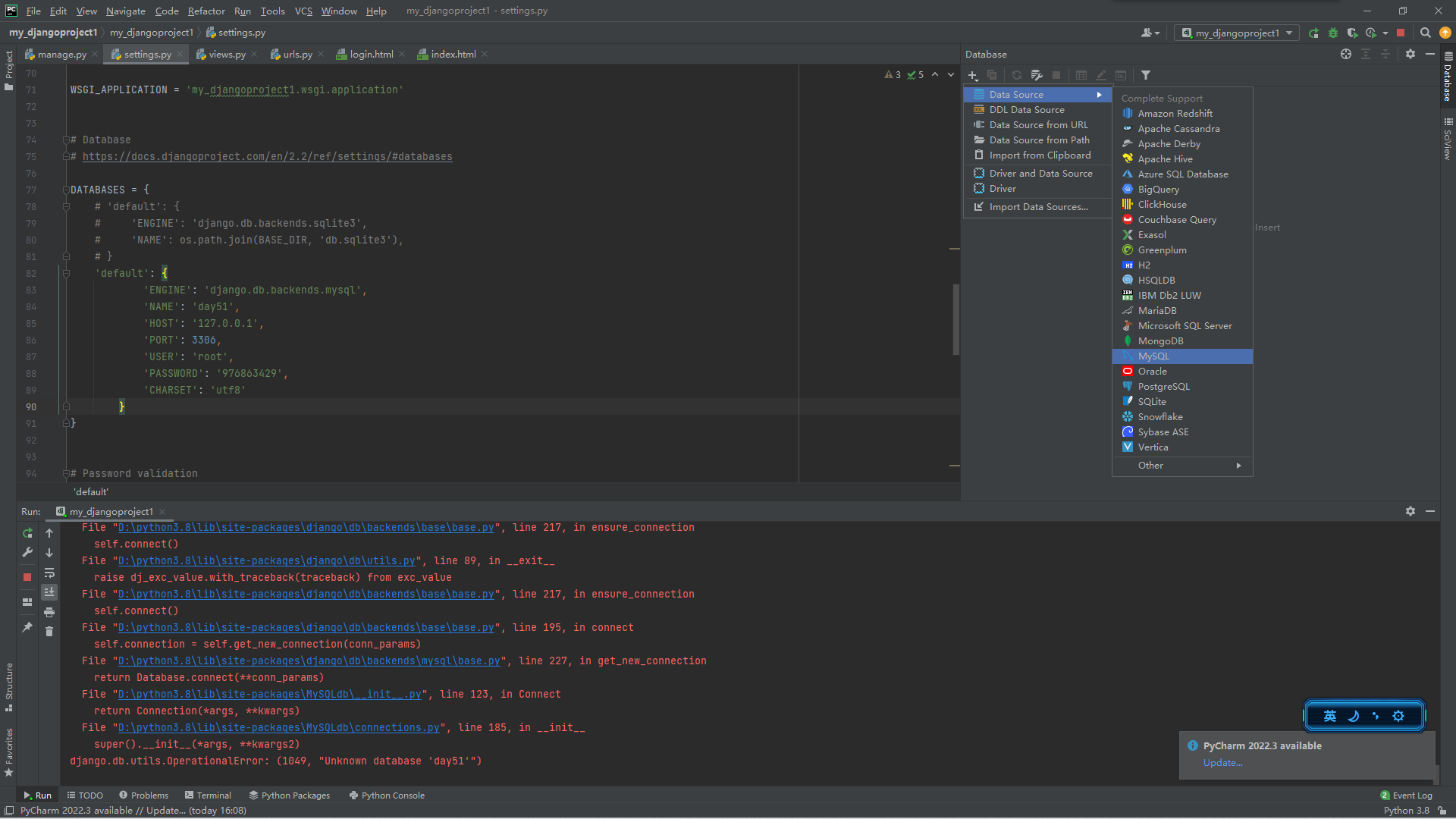Viewport: 1456px width, 819px height.
Task: Clear Run console with trash icon
Action: pyautogui.click(x=49, y=632)
